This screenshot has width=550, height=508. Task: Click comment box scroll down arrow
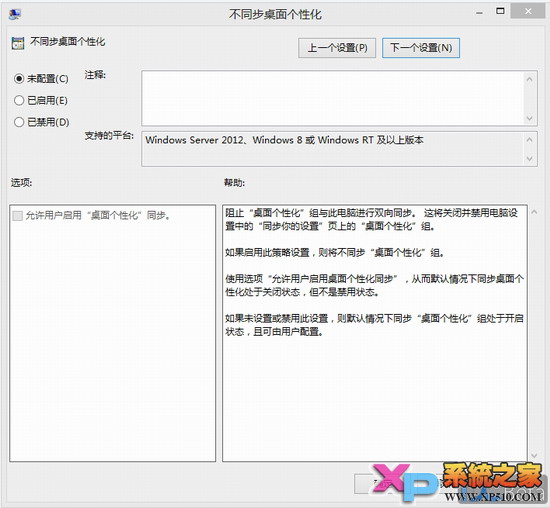[530, 118]
